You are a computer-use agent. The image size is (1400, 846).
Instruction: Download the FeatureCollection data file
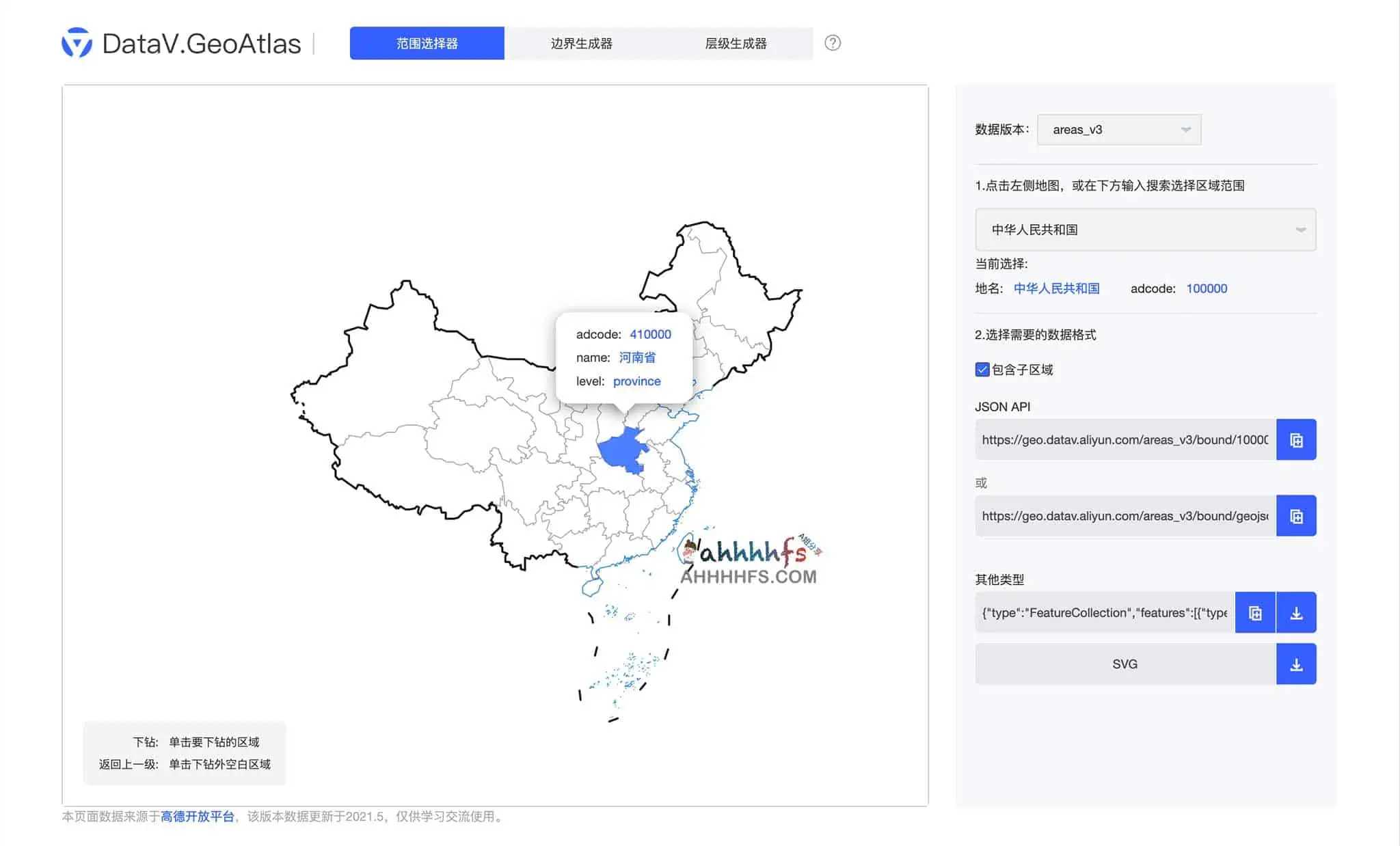(x=1297, y=612)
